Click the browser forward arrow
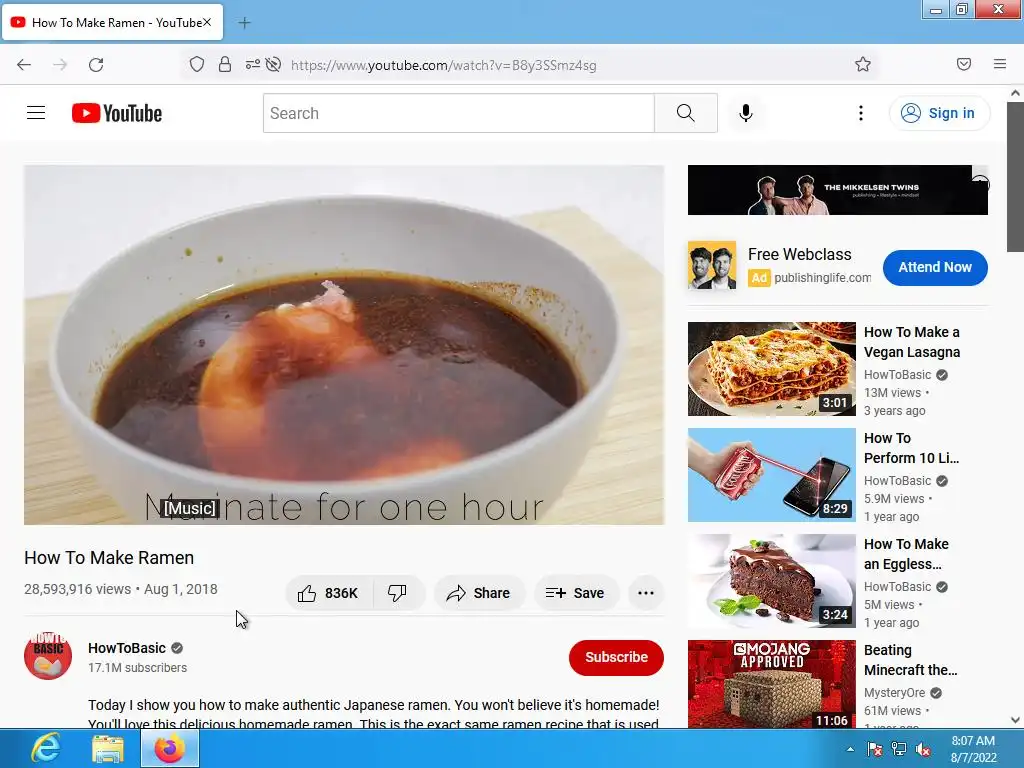The height and width of the screenshot is (768, 1024). click(60, 64)
